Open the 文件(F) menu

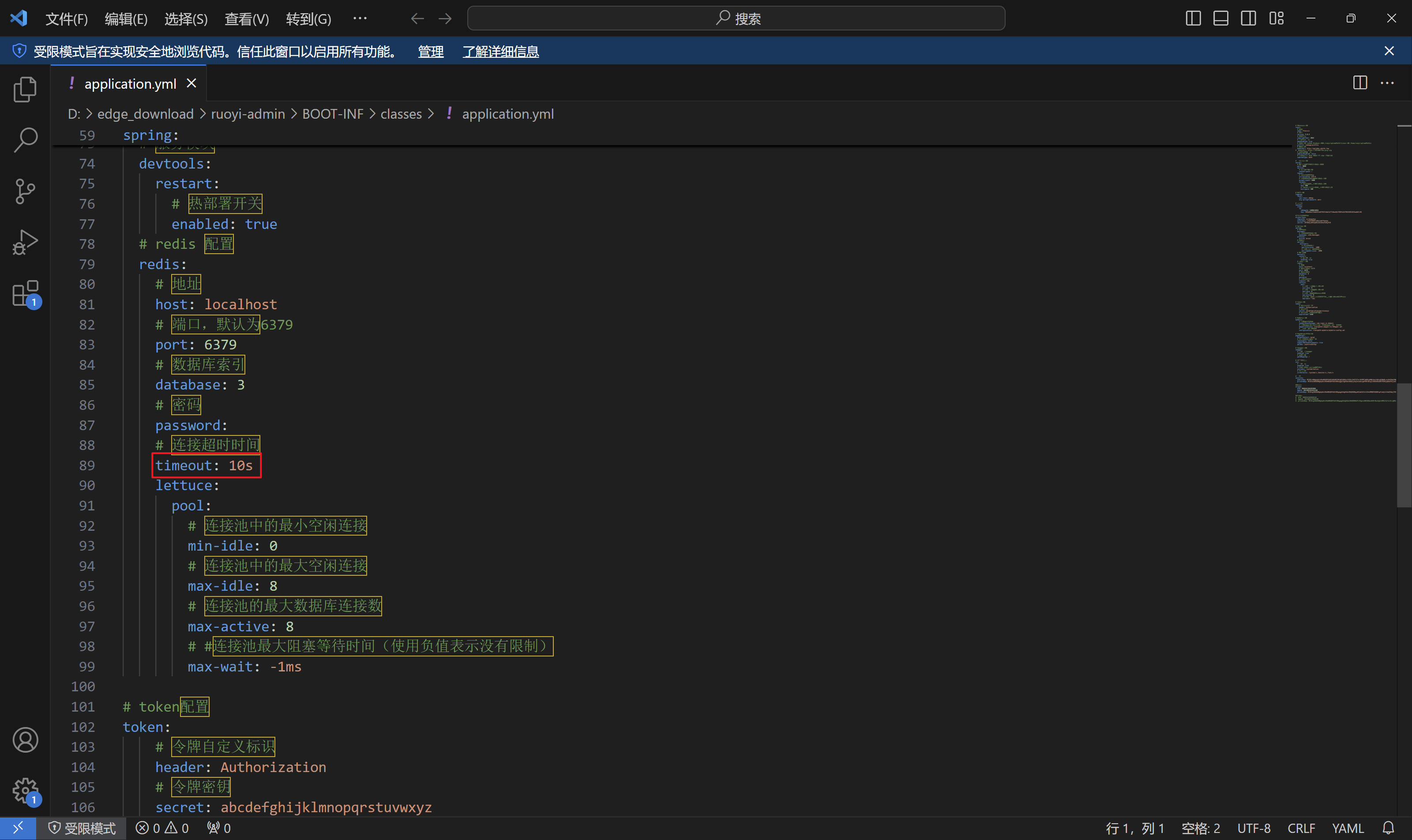click(x=67, y=19)
